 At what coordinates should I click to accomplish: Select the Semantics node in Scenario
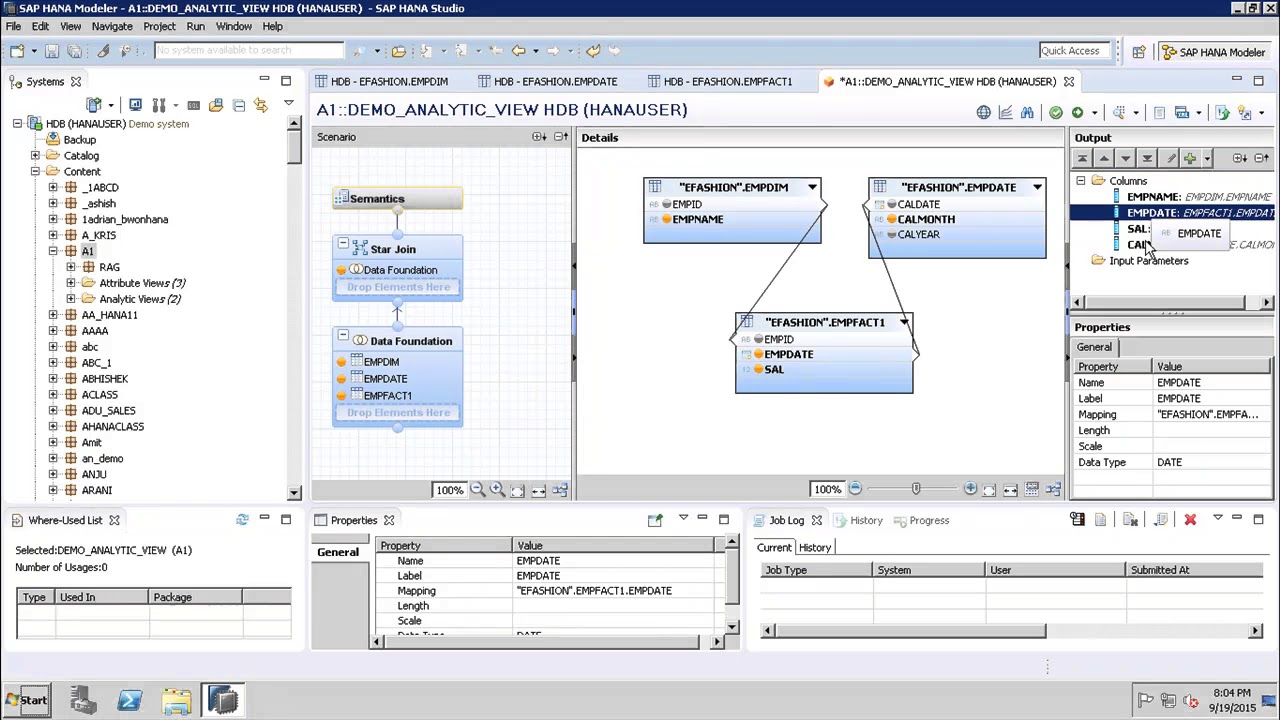pyautogui.click(x=397, y=199)
